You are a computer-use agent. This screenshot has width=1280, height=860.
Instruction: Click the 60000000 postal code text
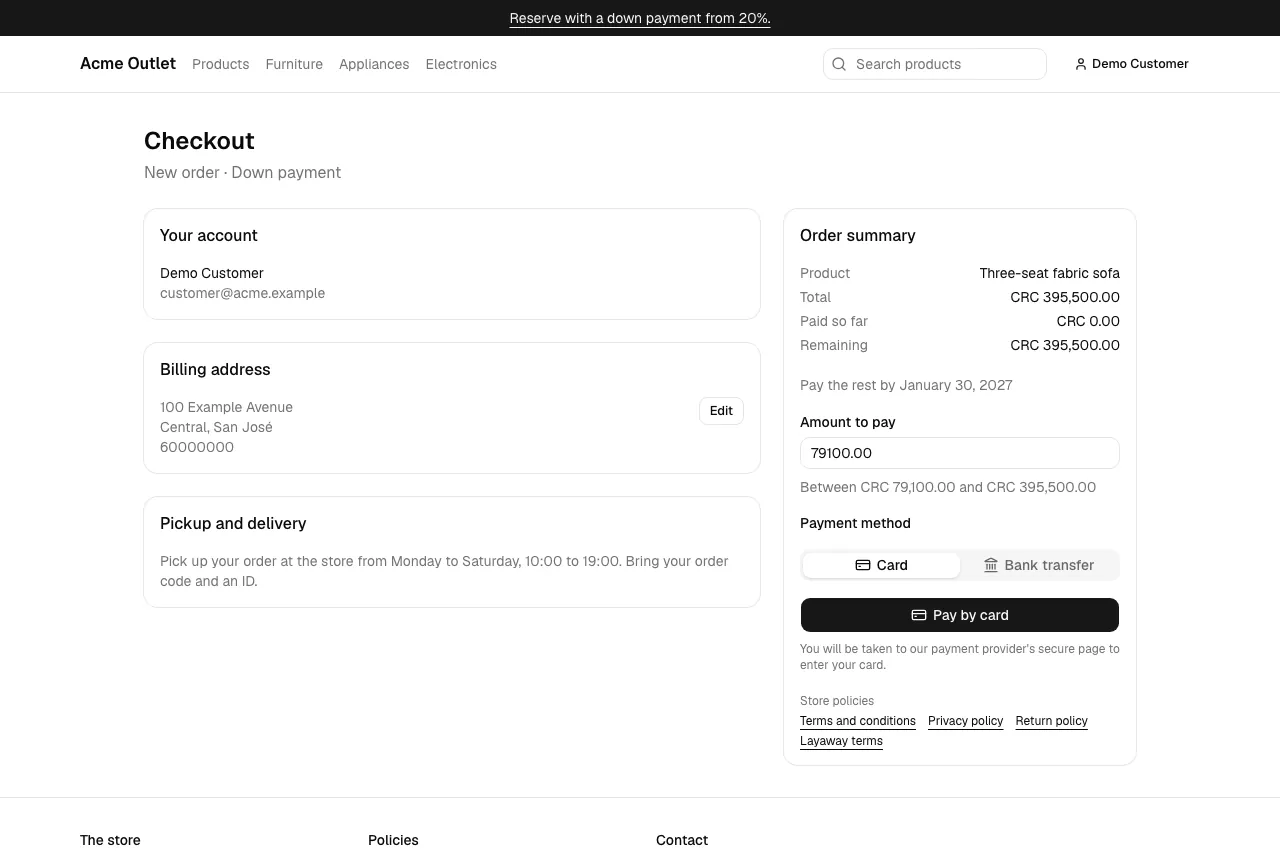(197, 447)
